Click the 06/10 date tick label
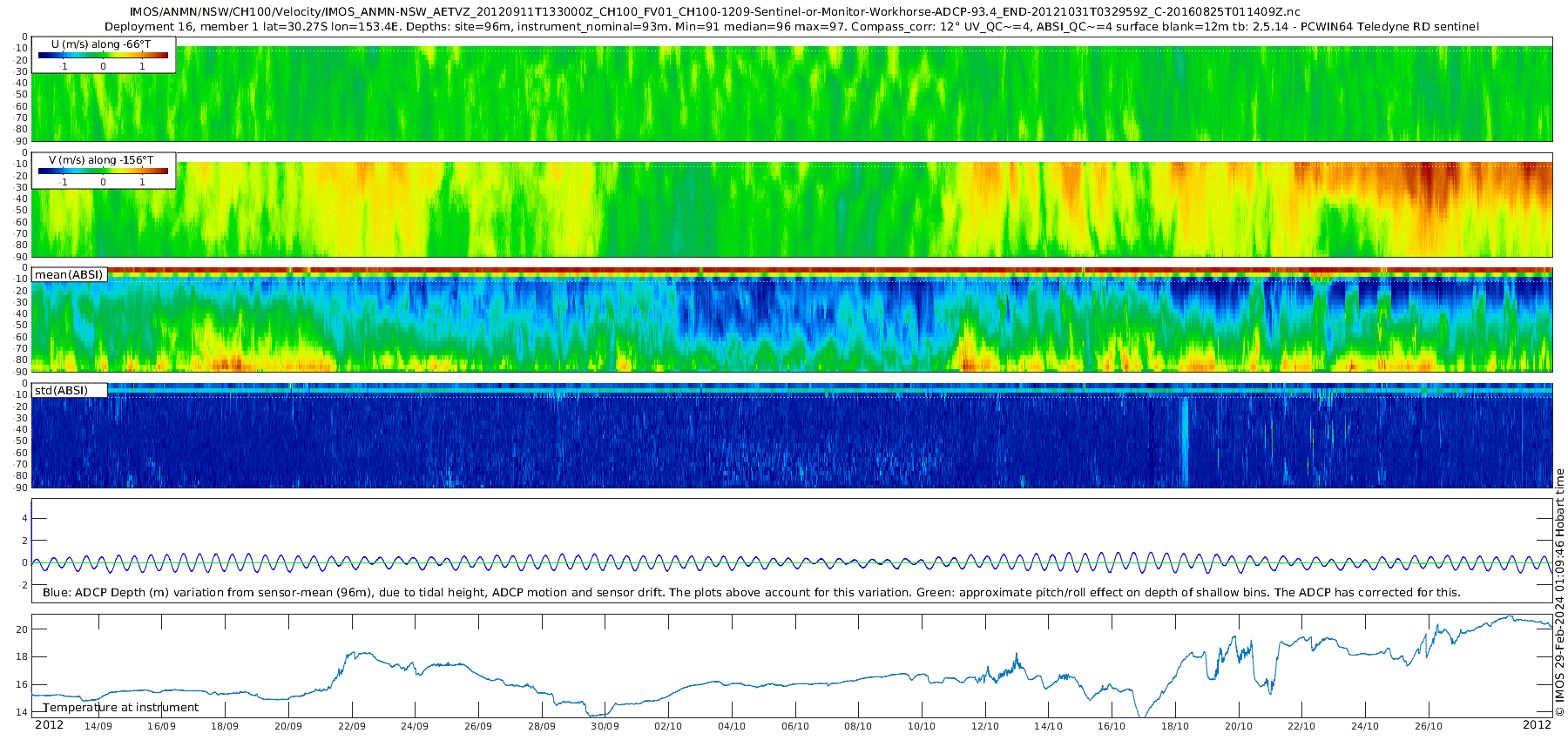 (x=795, y=726)
